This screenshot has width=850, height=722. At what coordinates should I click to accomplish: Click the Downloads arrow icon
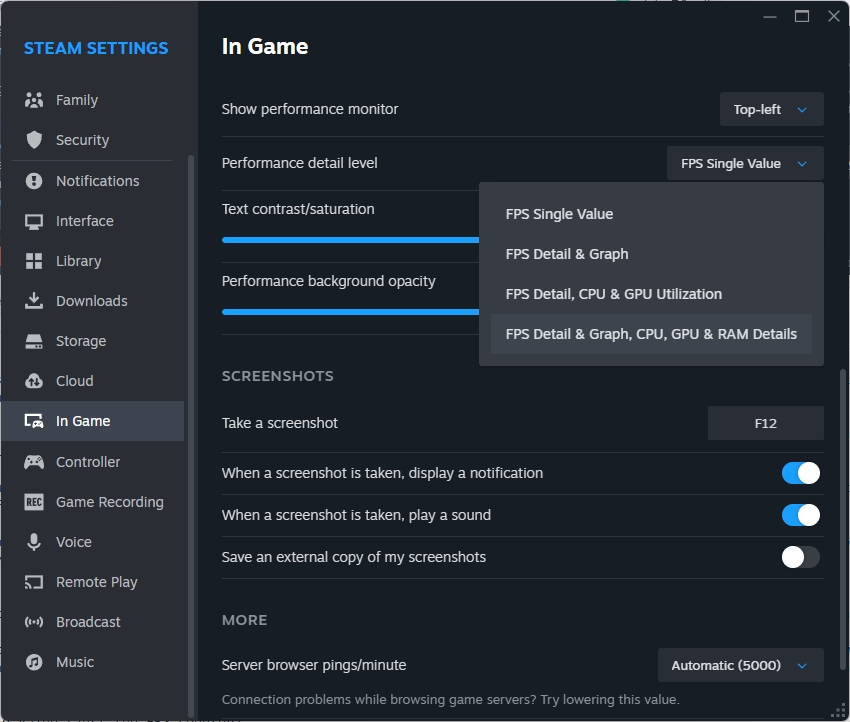pyautogui.click(x=34, y=301)
